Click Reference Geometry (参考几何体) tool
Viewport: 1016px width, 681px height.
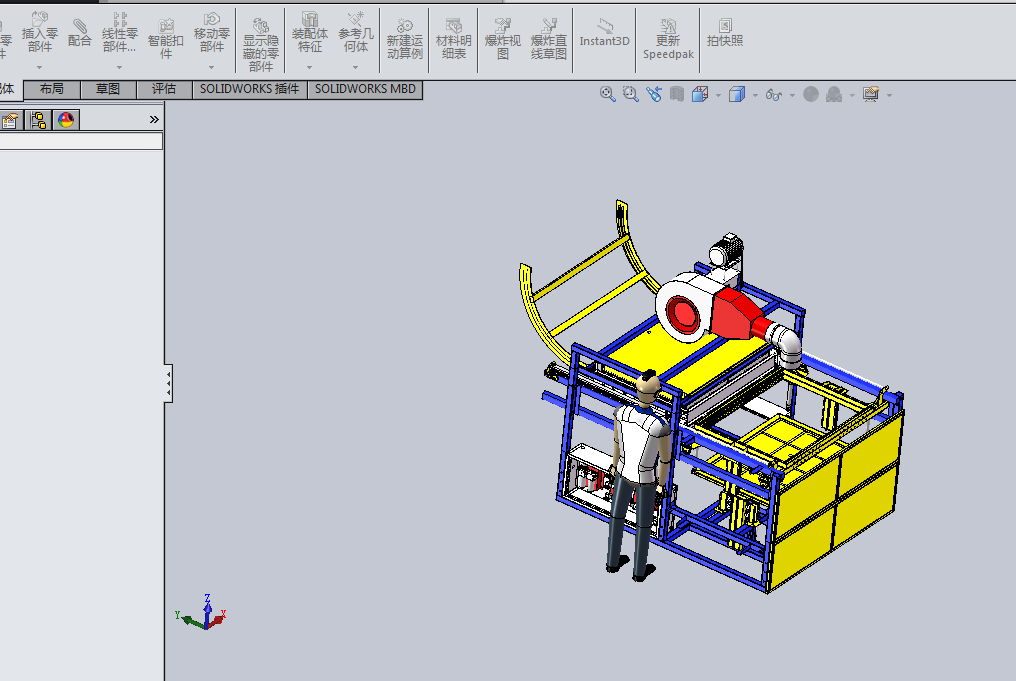355,32
